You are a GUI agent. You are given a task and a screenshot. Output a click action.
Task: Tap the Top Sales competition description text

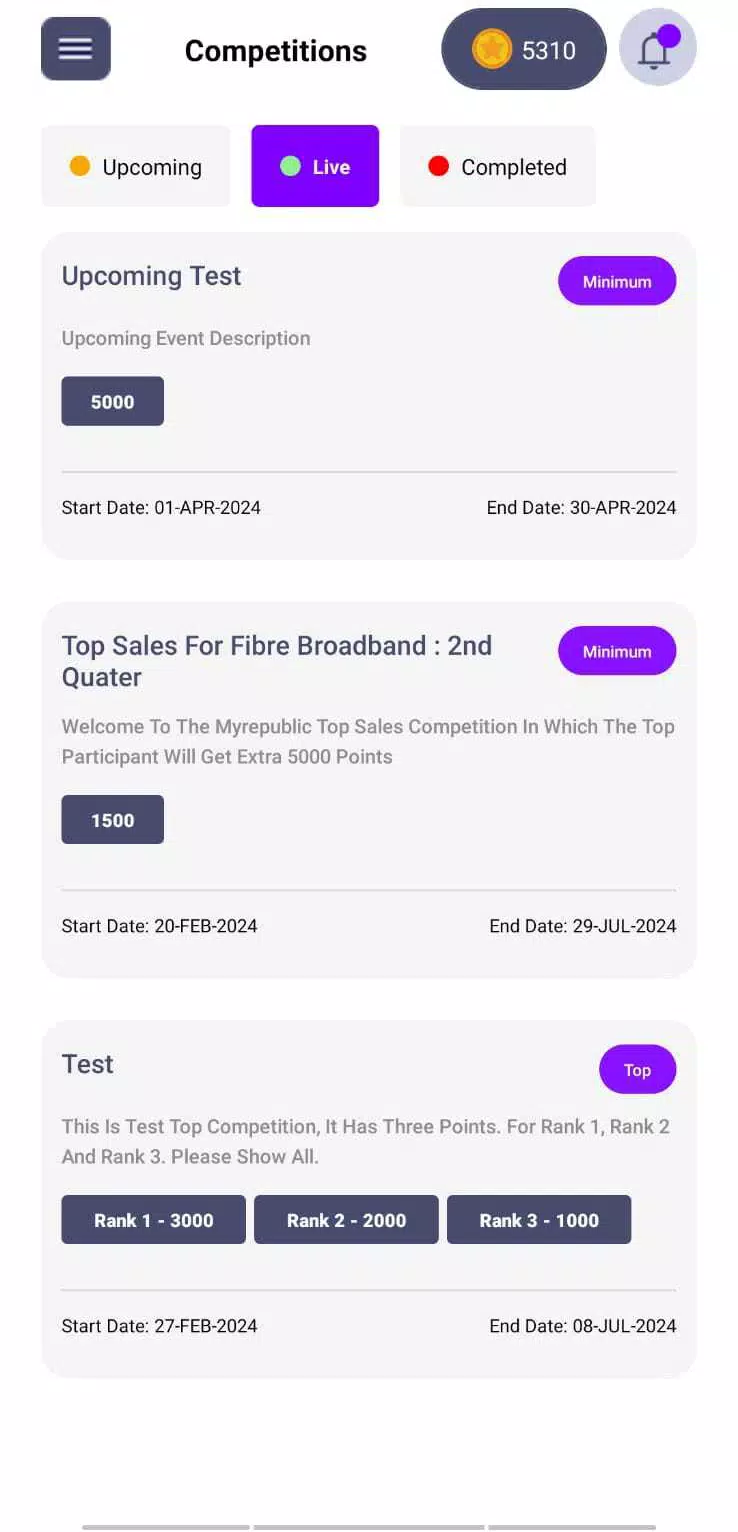(x=368, y=741)
